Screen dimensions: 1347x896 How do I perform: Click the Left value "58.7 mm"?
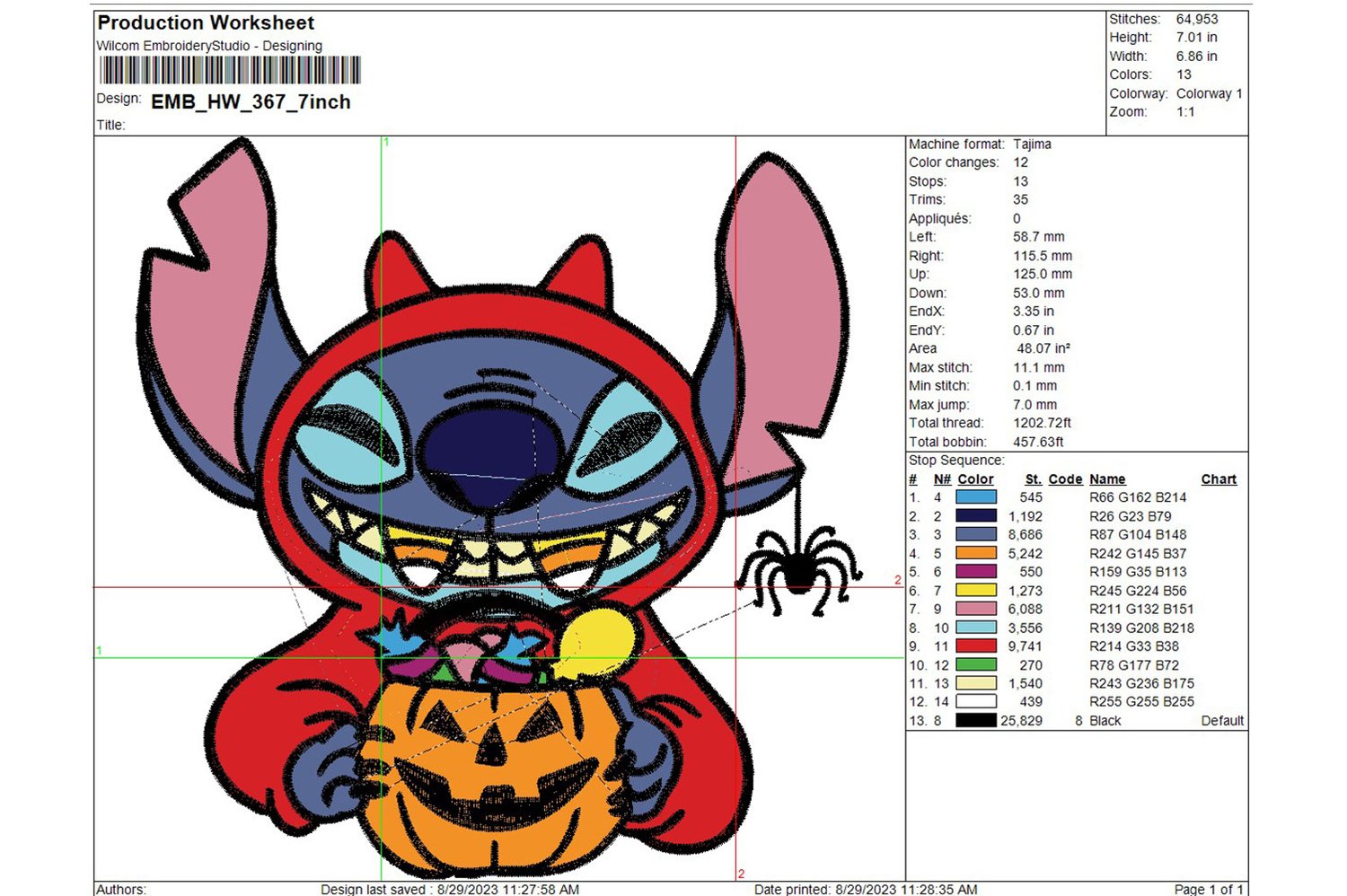click(x=1039, y=237)
